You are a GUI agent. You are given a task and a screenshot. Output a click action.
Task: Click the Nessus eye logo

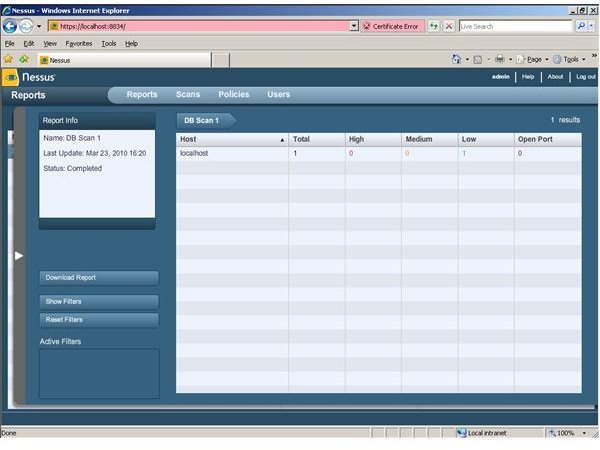coord(11,77)
